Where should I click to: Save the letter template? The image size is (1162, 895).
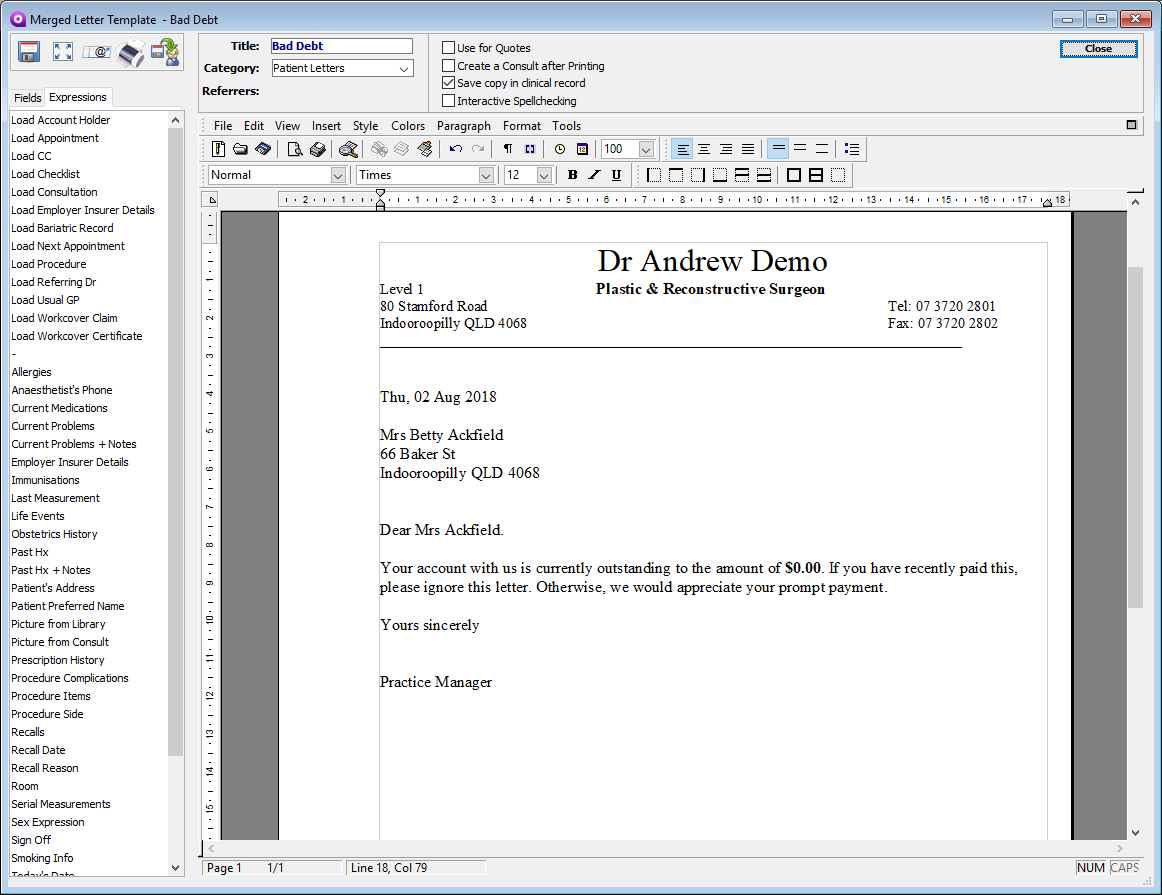click(x=30, y=51)
